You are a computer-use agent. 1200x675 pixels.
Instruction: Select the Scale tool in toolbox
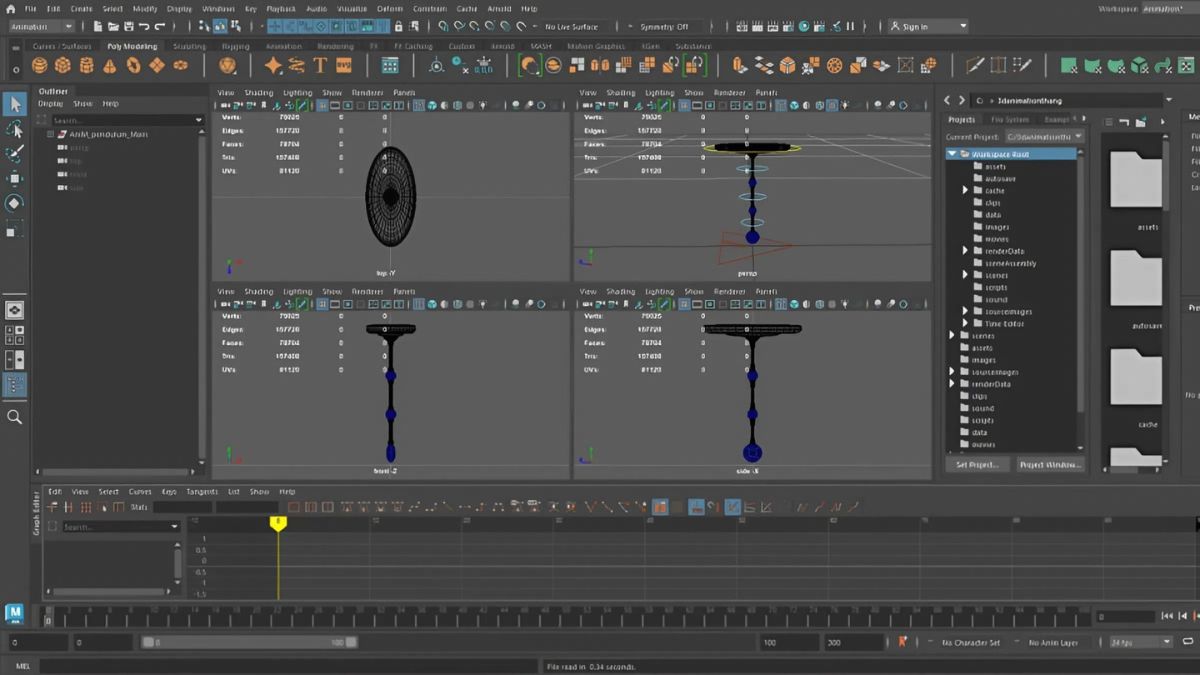point(14,230)
